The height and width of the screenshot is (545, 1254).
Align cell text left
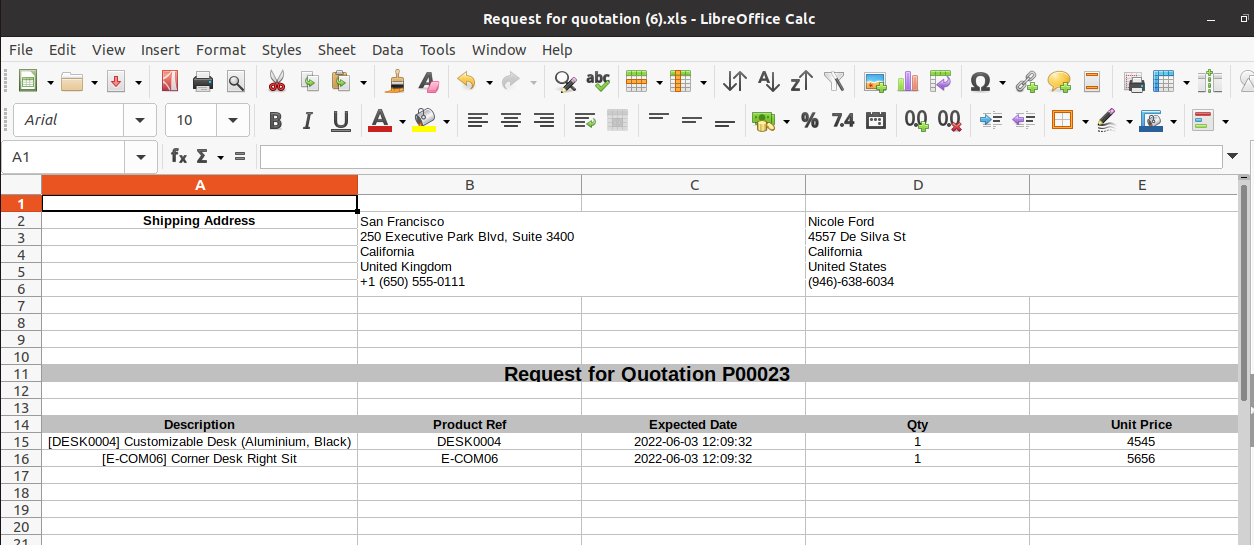tap(478, 121)
